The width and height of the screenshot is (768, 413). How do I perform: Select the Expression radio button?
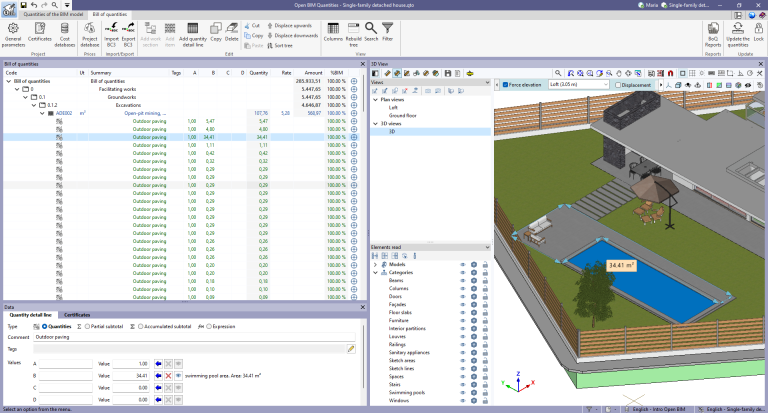coord(209,326)
